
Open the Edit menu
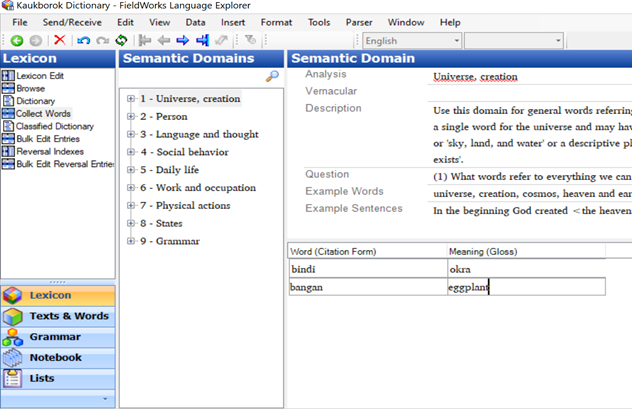pyautogui.click(x=125, y=23)
